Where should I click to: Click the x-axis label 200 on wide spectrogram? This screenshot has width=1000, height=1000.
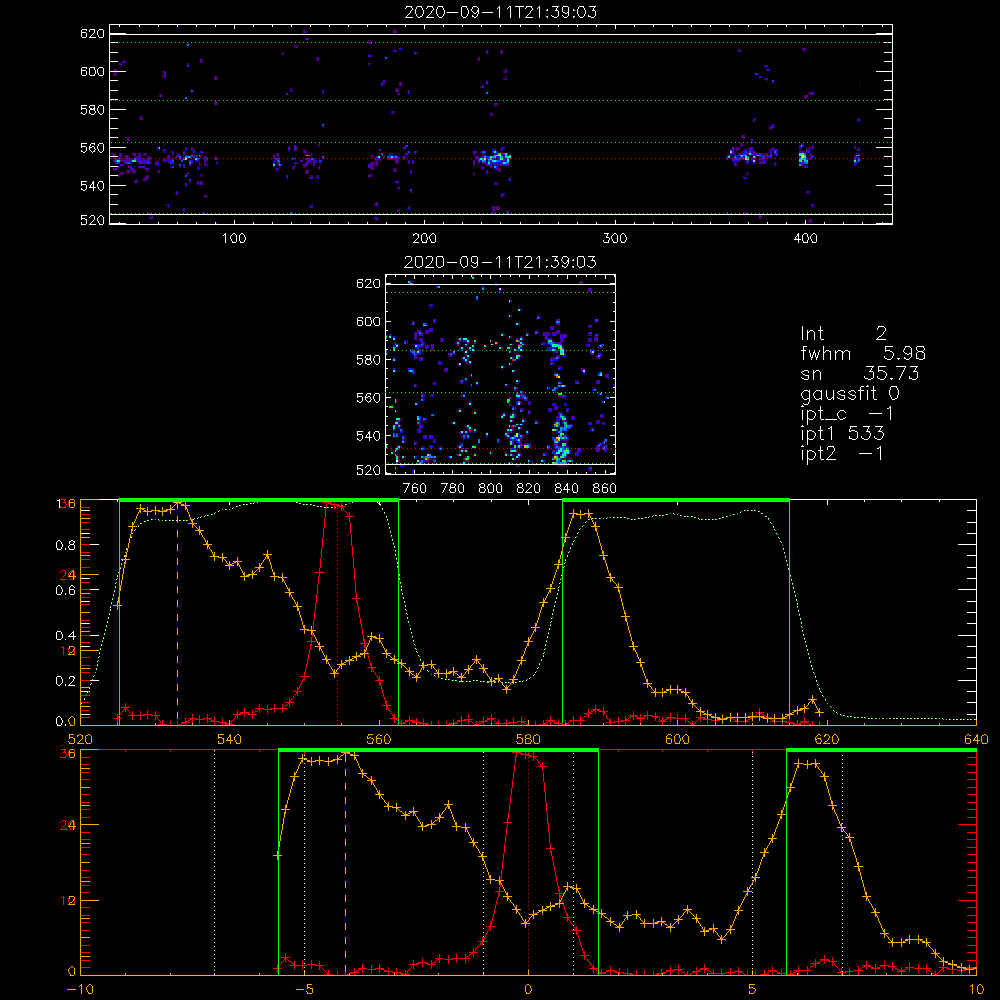click(x=424, y=239)
